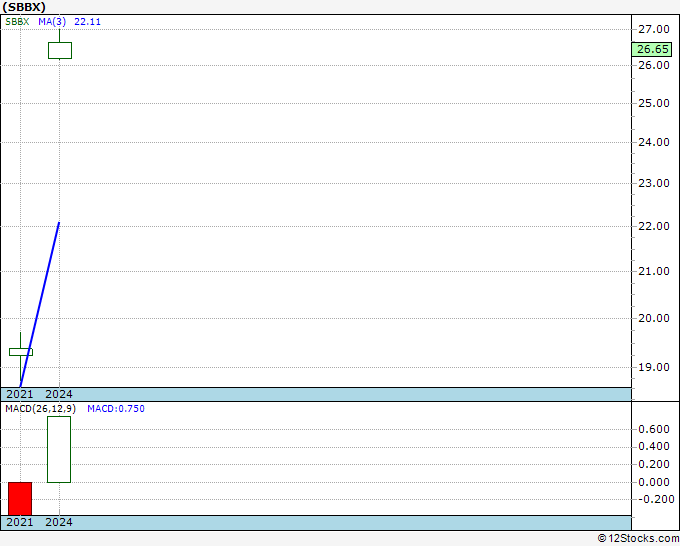
Task: Click 2024 on the MACD date axis
Action: click(59, 522)
